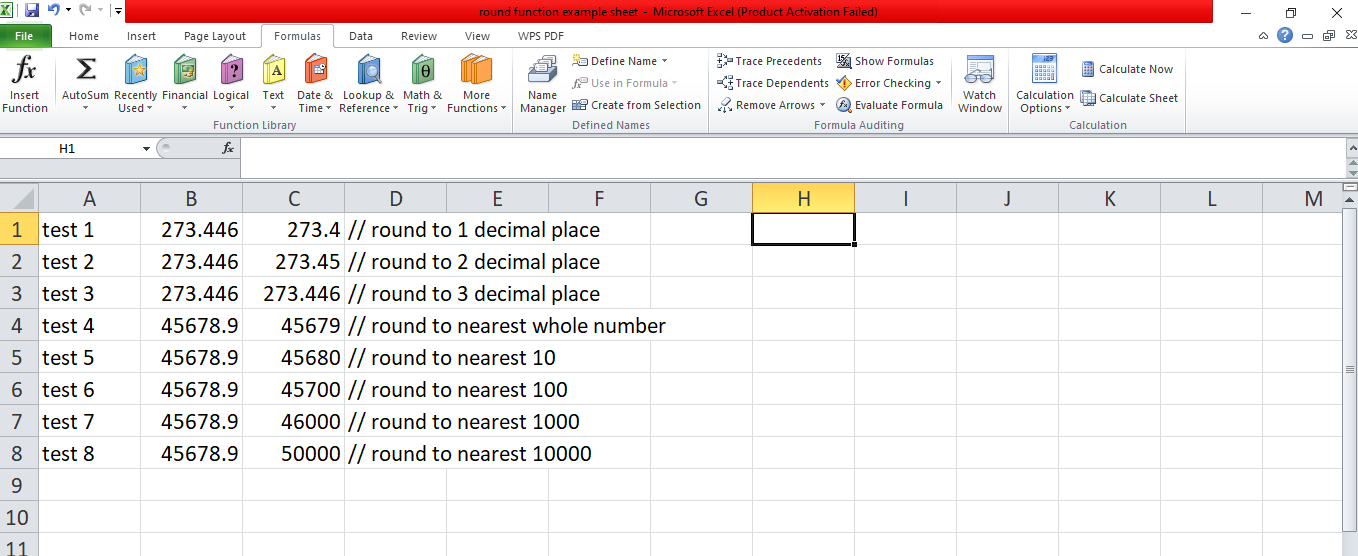Click Evaluate Formula
This screenshot has width=1358, height=556.
pos(889,105)
